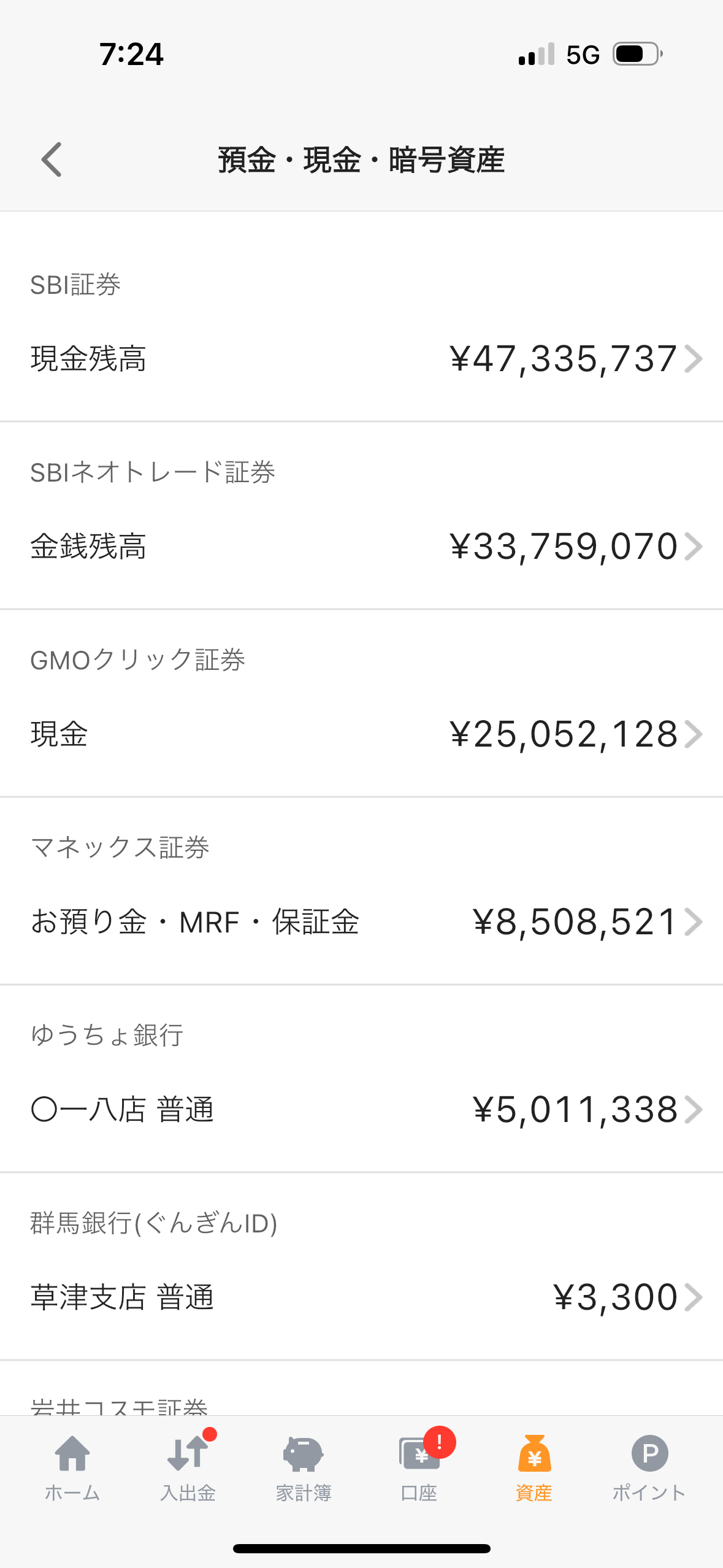Expand the GMOクリック証券 現金 chevron
Image resolution: width=723 pixels, height=1568 pixels.
coord(694,734)
